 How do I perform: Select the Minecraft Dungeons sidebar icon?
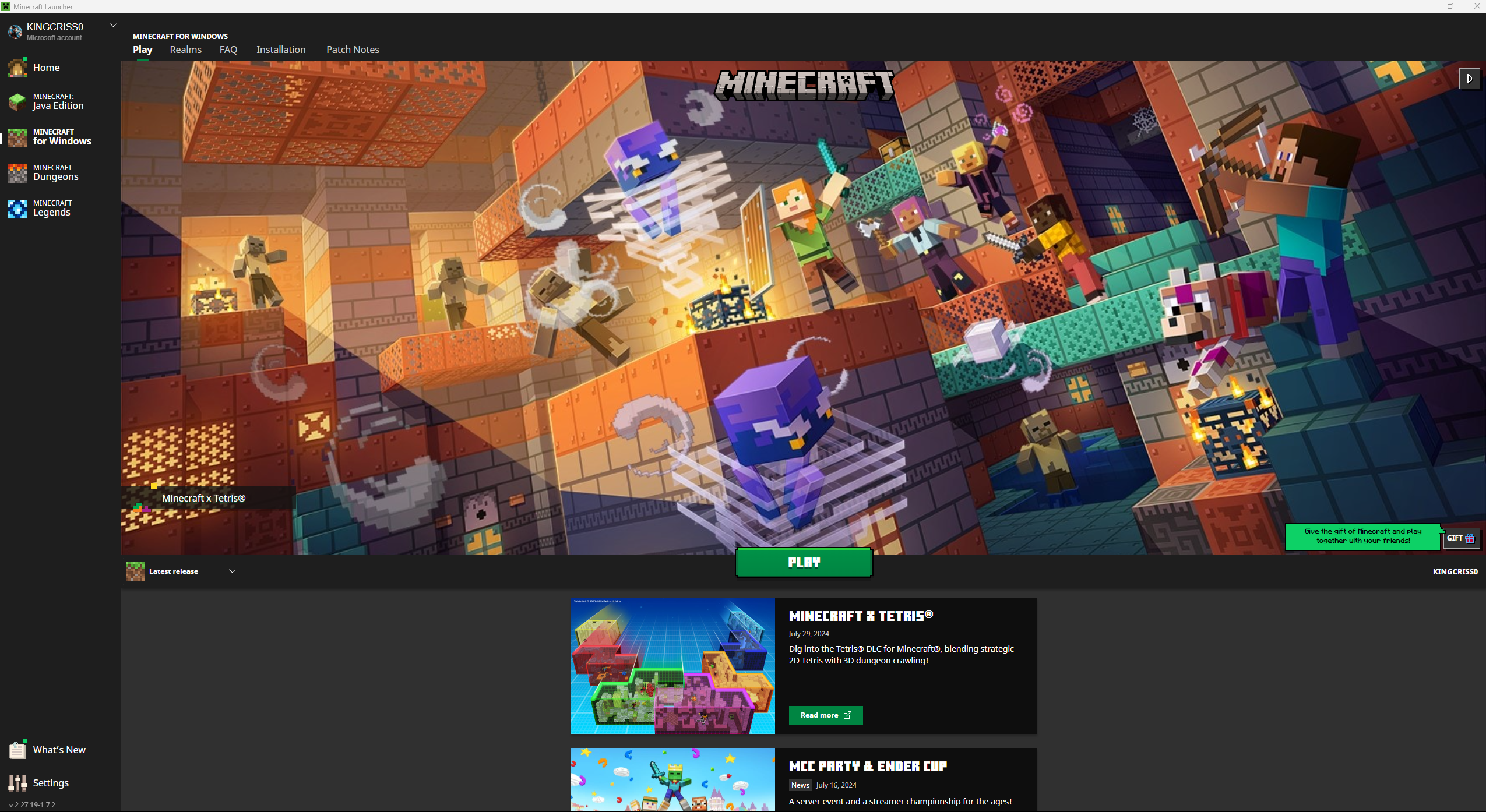pos(17,173)
